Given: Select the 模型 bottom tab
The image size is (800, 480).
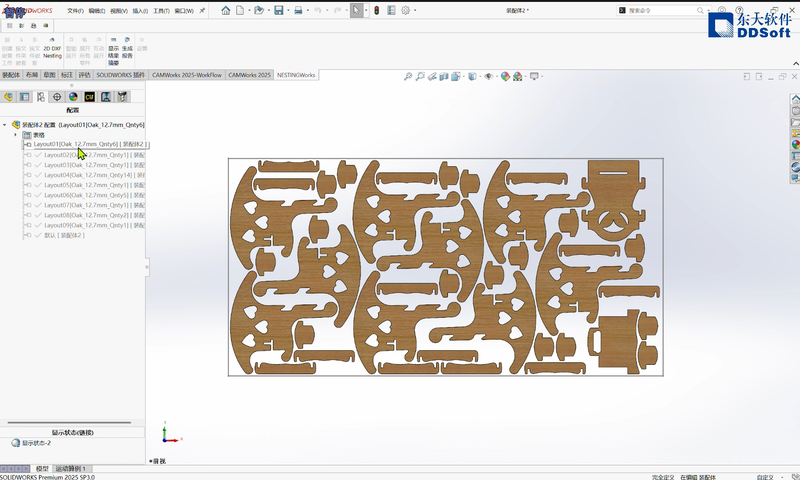Looking at the screenshot, I should click(42, 468).
